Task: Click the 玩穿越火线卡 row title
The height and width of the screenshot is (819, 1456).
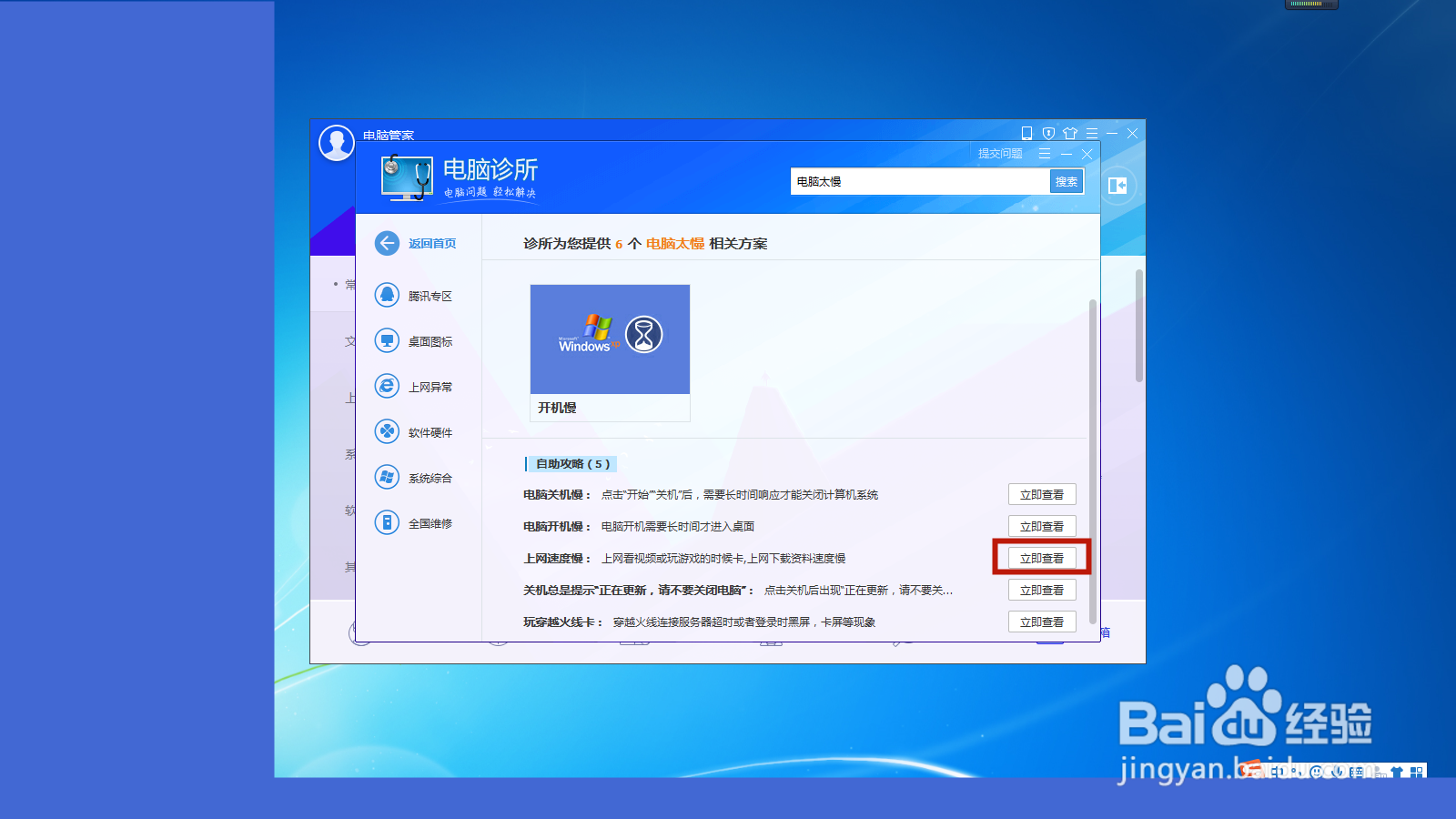Action: [562, 622]
